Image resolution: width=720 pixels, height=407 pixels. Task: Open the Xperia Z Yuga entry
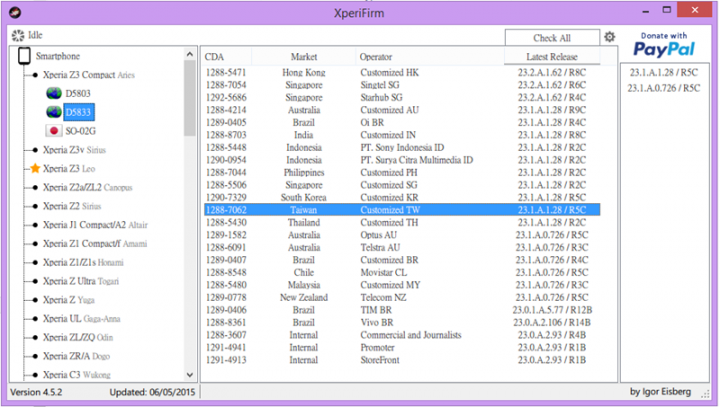pos(68,300)
